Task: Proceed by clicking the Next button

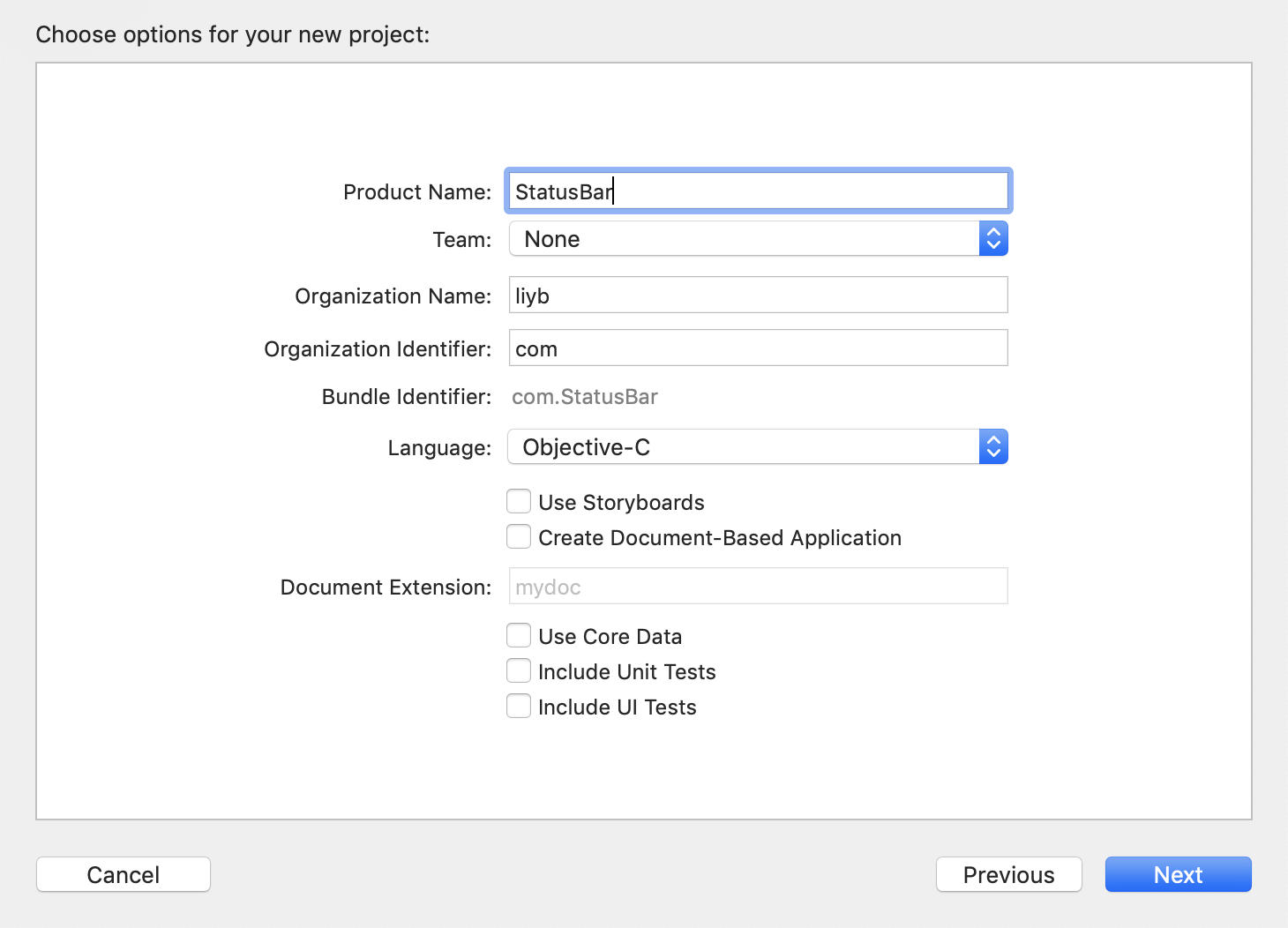Action: coord(1178,874)
